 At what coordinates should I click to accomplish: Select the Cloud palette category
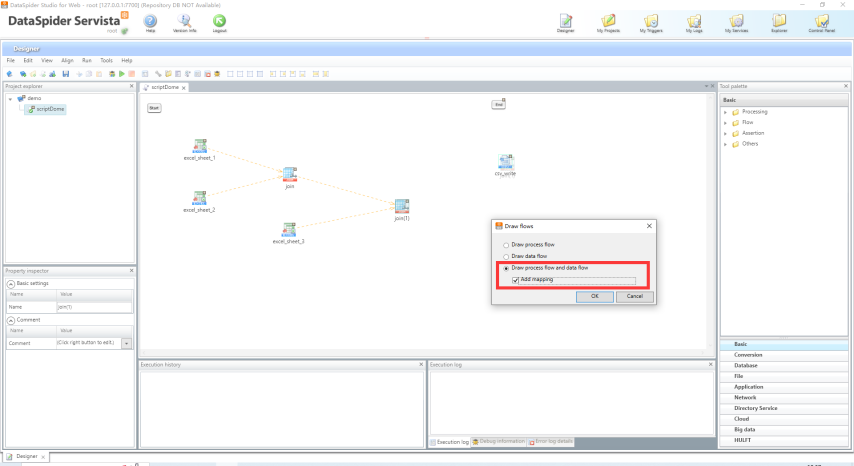[x=784, y=419]
